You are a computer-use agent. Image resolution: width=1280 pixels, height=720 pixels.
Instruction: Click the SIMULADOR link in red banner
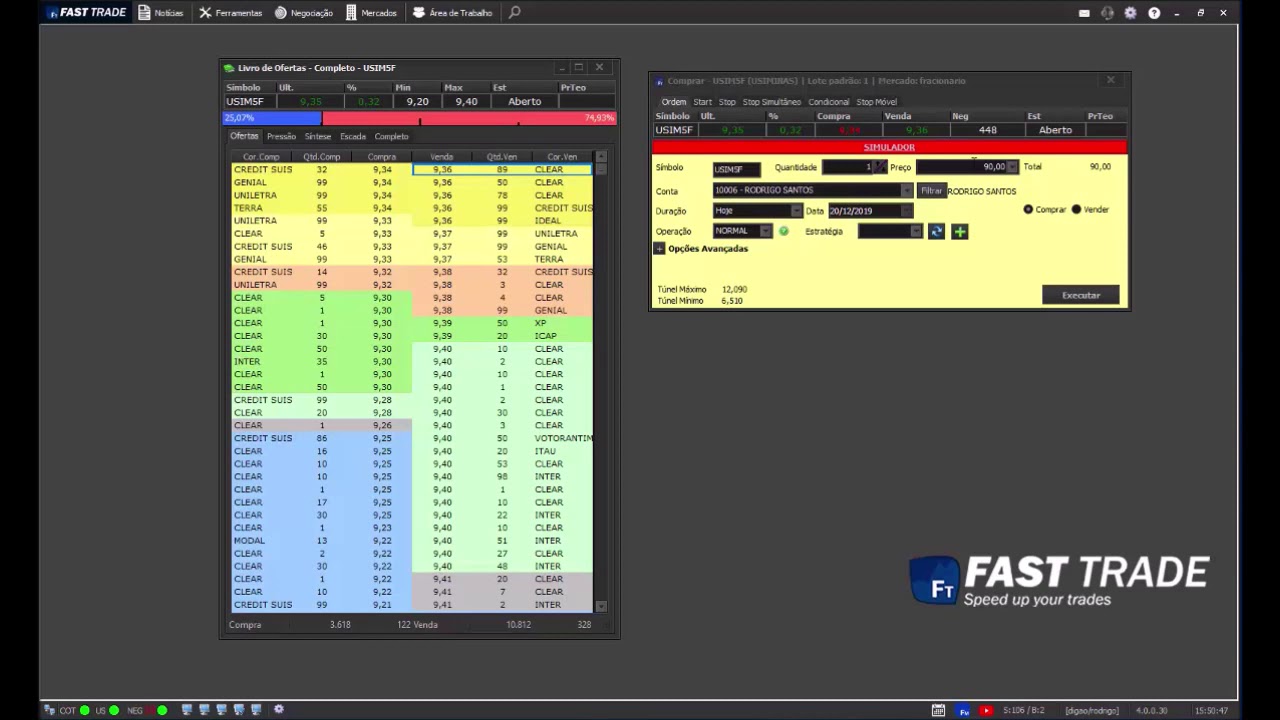pos(889,147)
